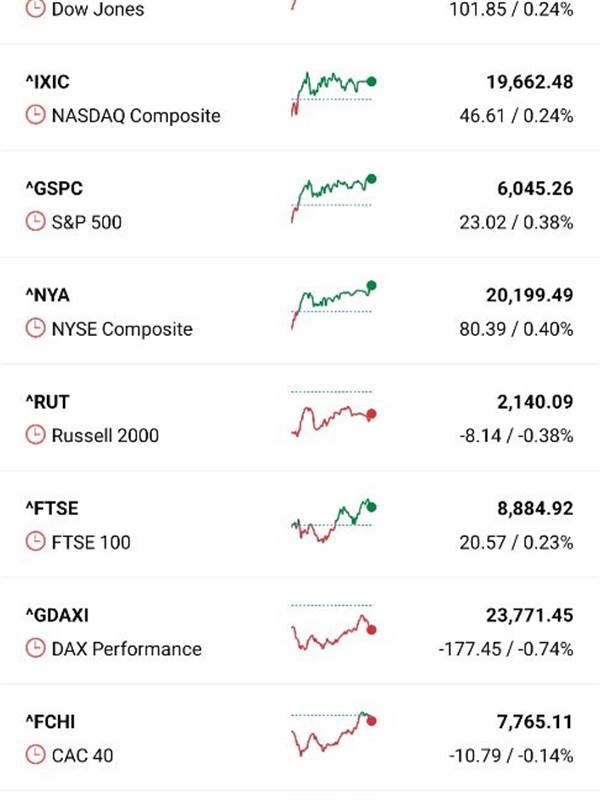The width and height of the screenshot is (600, 800).
Task: Open the ^GSPC sparkline chart
Action: click(x=334, y=198)
